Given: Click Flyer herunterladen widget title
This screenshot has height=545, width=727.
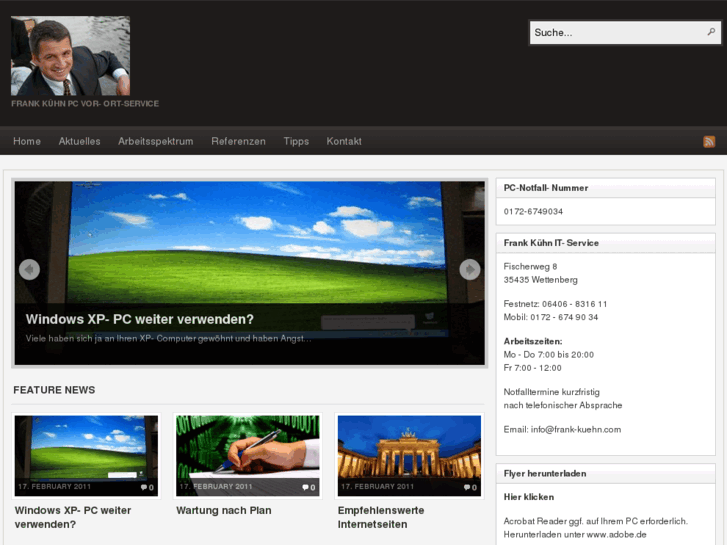Looking at the screenshot, I should pos(545,474).
